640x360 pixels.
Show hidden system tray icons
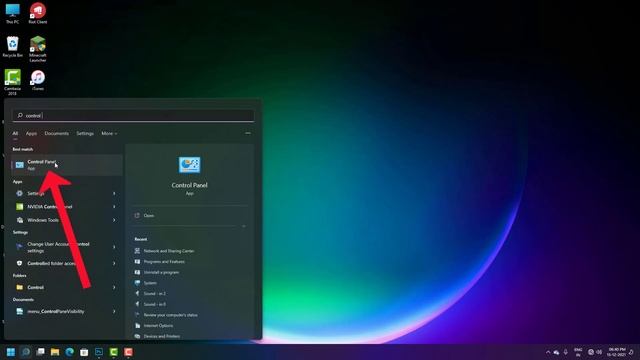[548, 352]
